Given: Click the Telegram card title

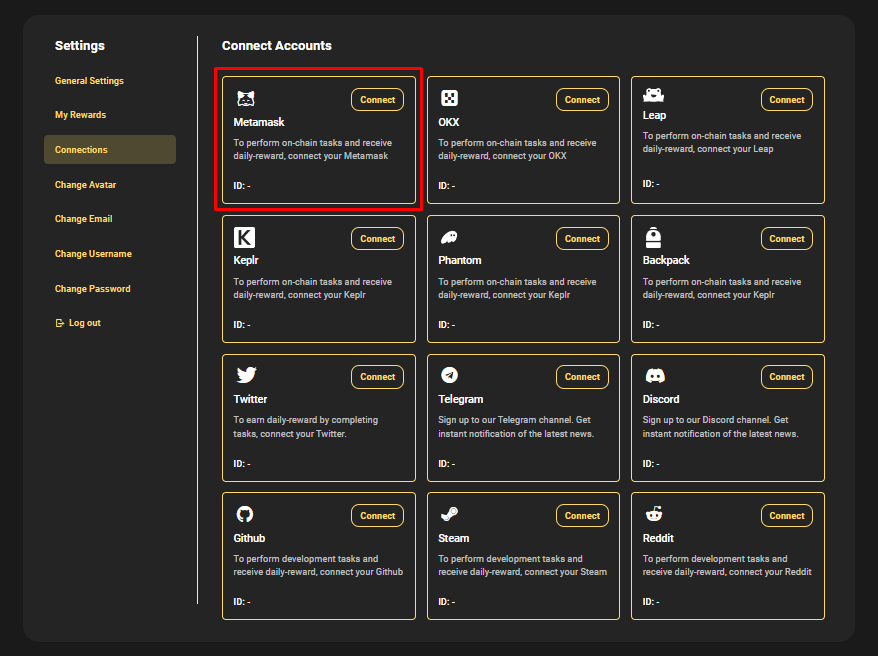Looking at the screenshot, I should click(460, 399).
